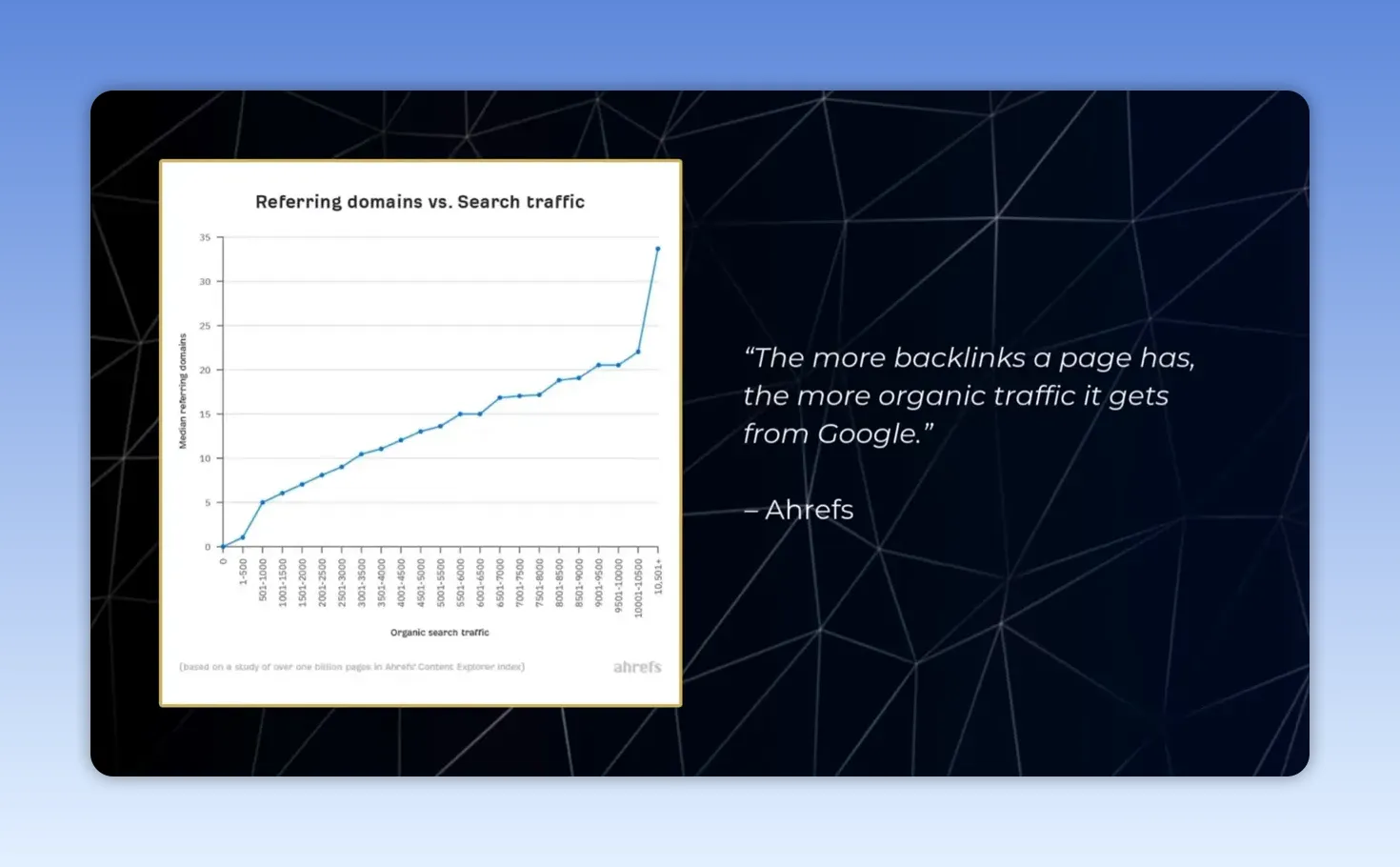Click x-axis label "4501-5000"
Viewport: 1400px width, 867px height.
[421, 583]
